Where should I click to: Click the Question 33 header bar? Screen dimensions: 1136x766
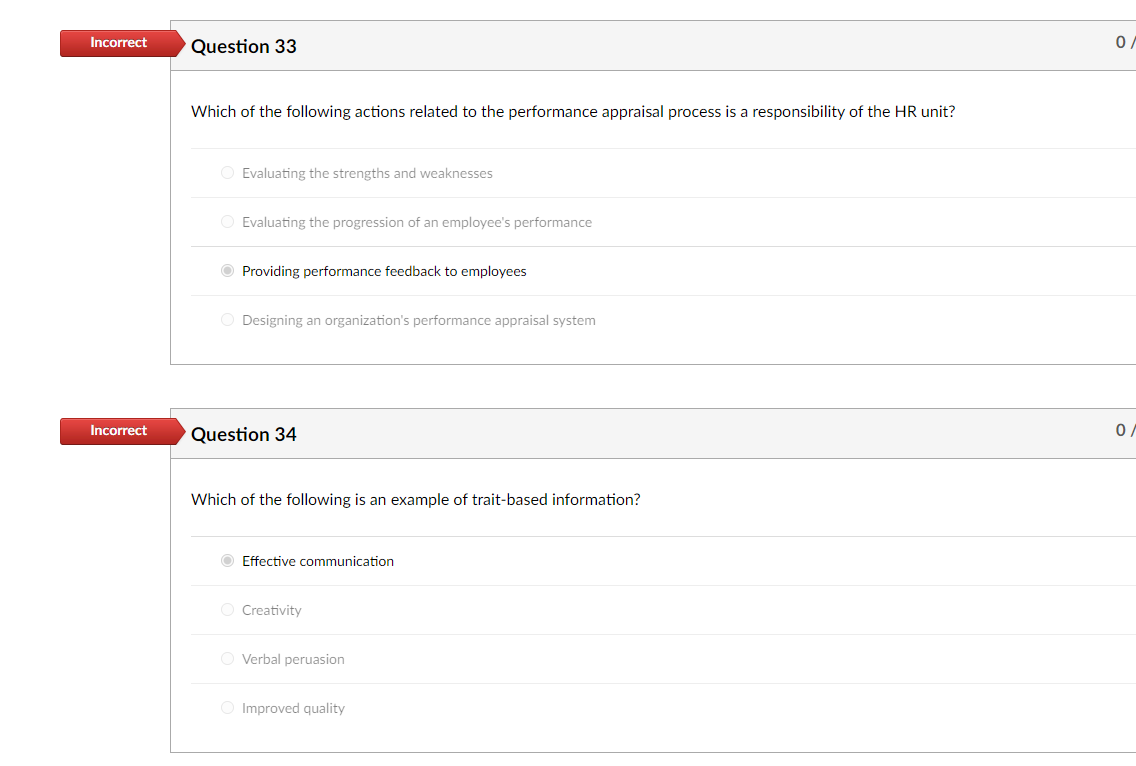point(650,45)
